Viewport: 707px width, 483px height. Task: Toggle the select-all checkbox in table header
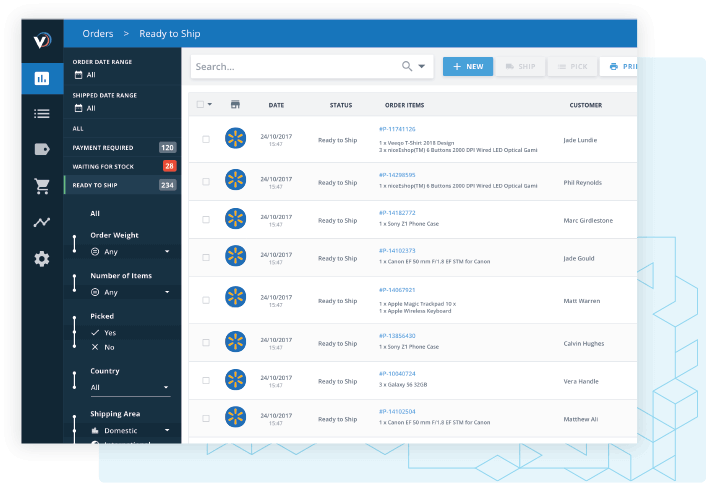tap(201, 104)
